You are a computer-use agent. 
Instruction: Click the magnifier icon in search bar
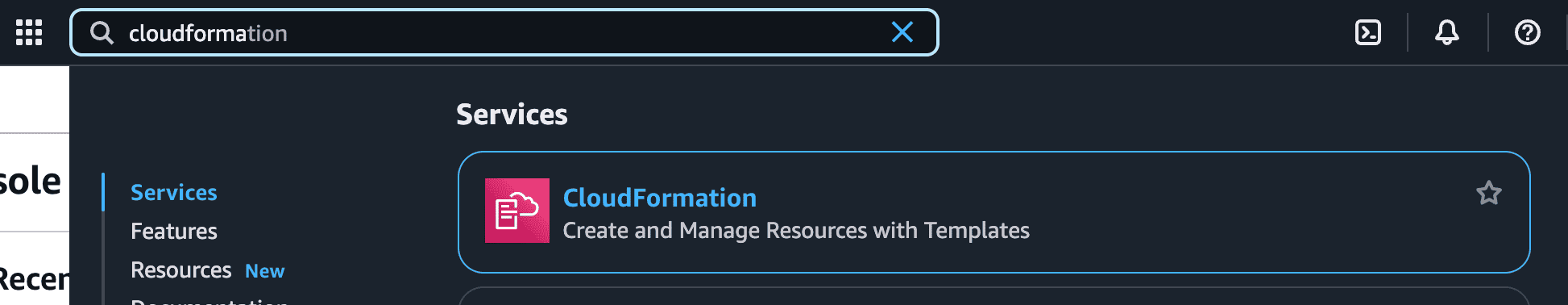click(x=102, y=32)
